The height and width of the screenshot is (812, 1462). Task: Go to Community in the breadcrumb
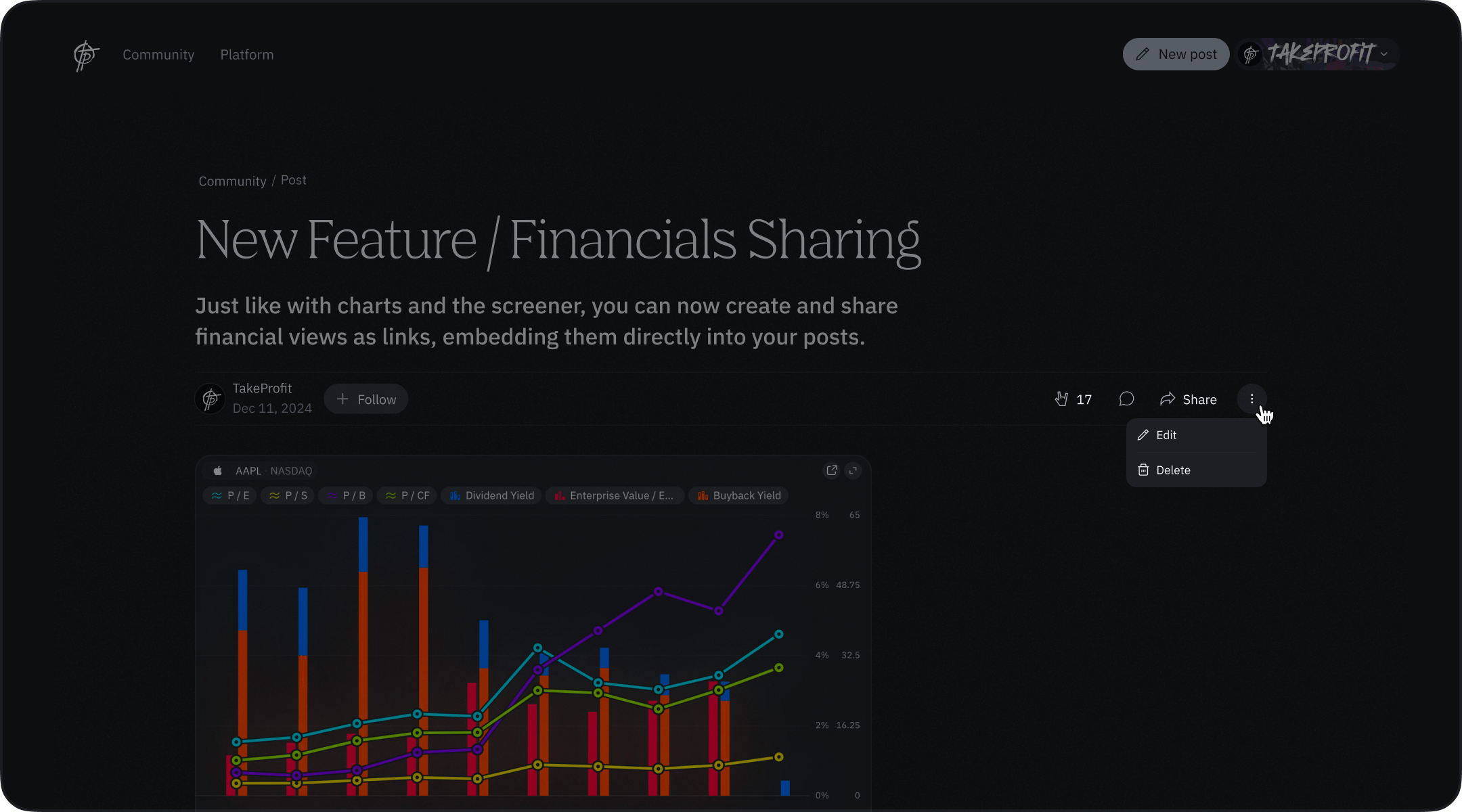pos(232,181)
